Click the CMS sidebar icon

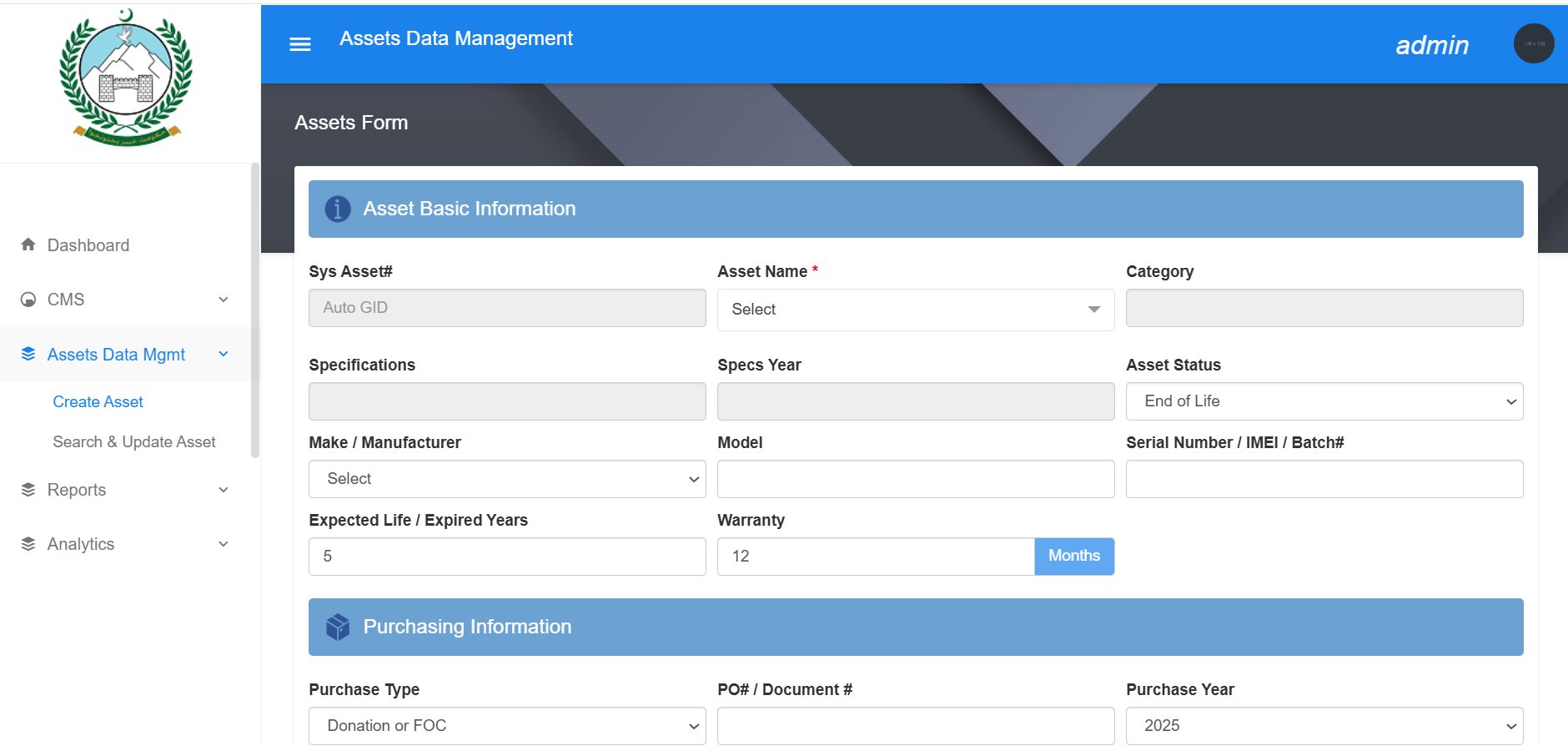pyautogui.click(x=28, y=300)
